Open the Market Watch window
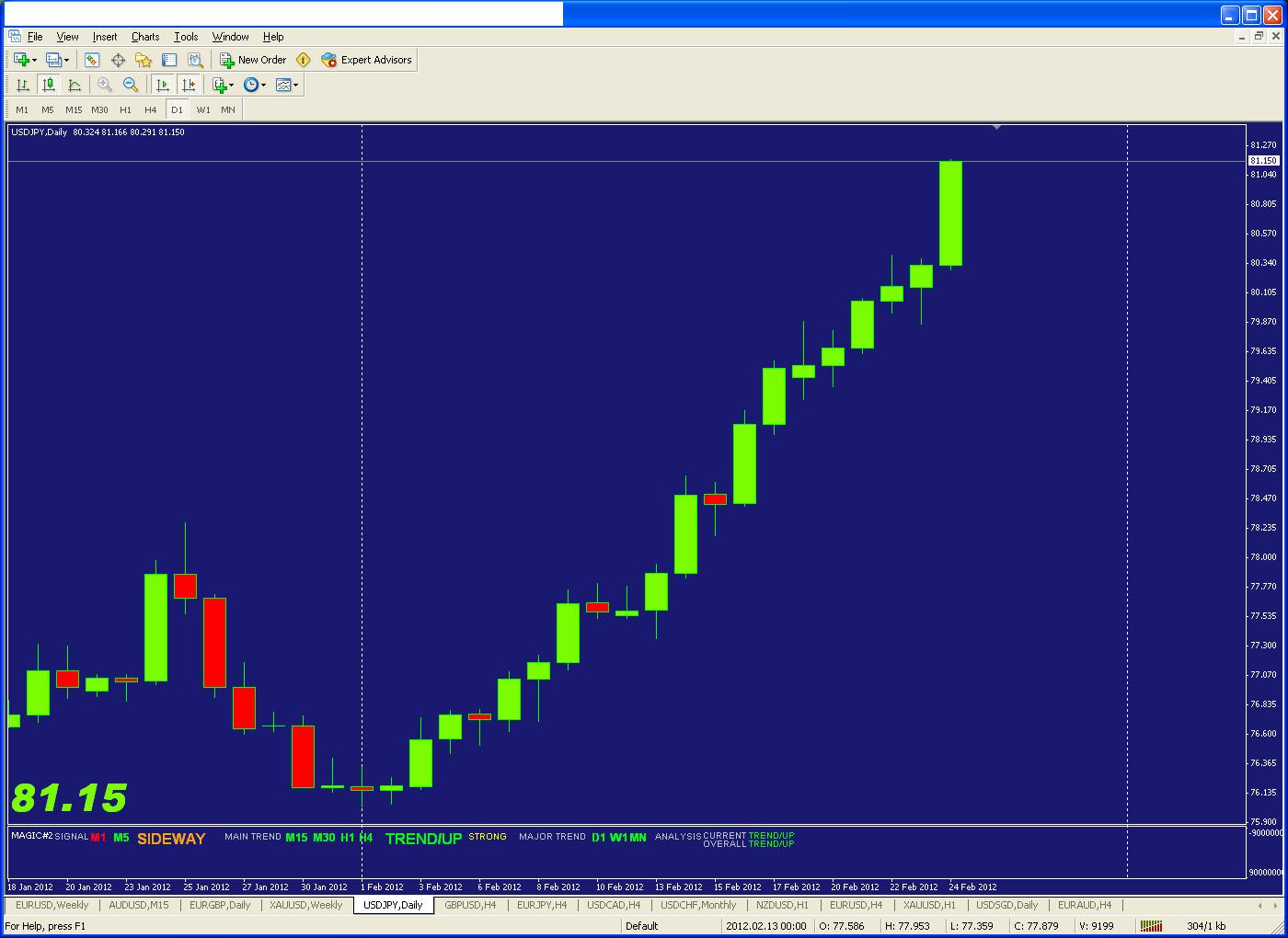 91,60
